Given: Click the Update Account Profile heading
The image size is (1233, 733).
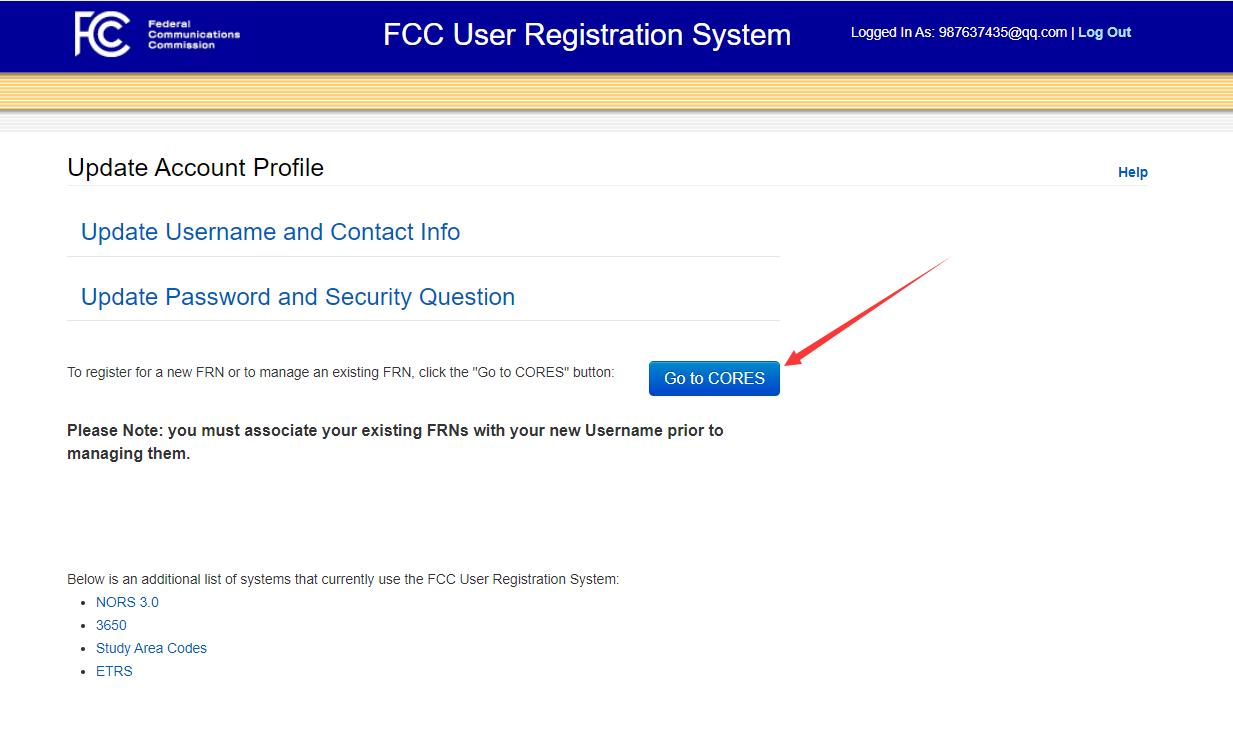Looking at the screenshot, I should click(195, 167).
